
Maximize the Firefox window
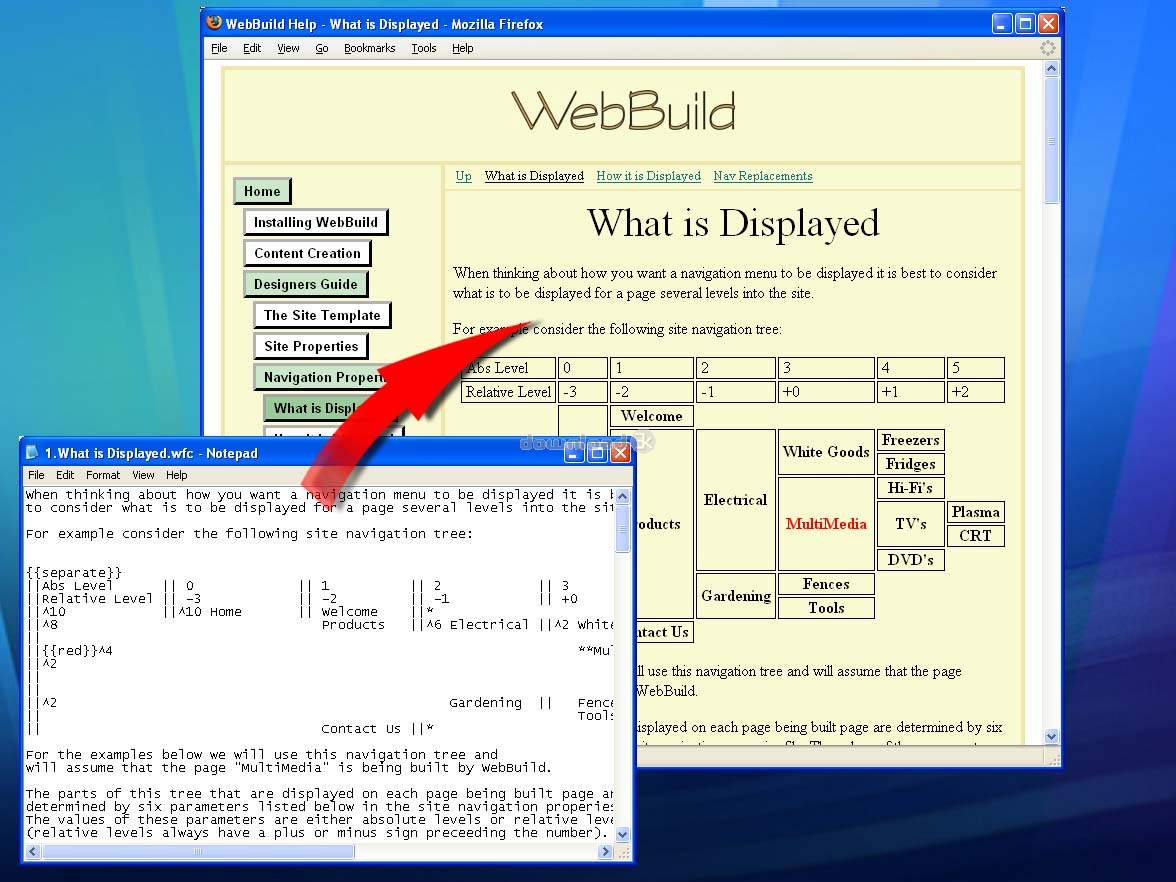[x=1025, y=23]
